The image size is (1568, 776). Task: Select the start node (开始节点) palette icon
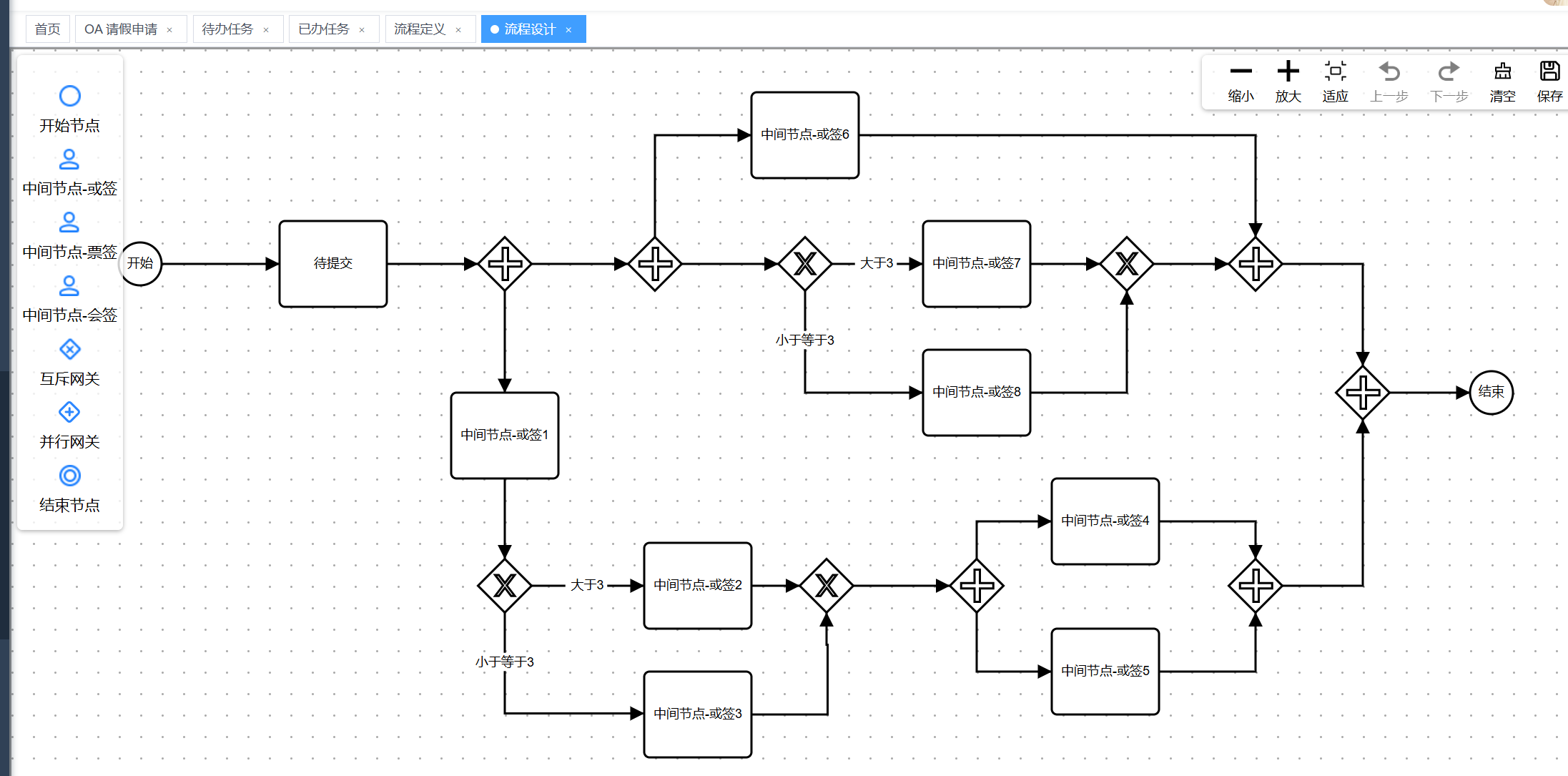click(x=69, y=96)
